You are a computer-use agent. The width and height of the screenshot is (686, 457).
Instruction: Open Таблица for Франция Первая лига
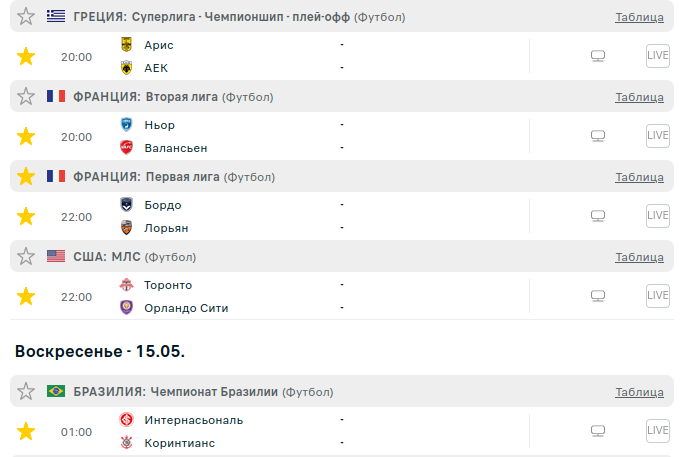[x=639, y=177]
